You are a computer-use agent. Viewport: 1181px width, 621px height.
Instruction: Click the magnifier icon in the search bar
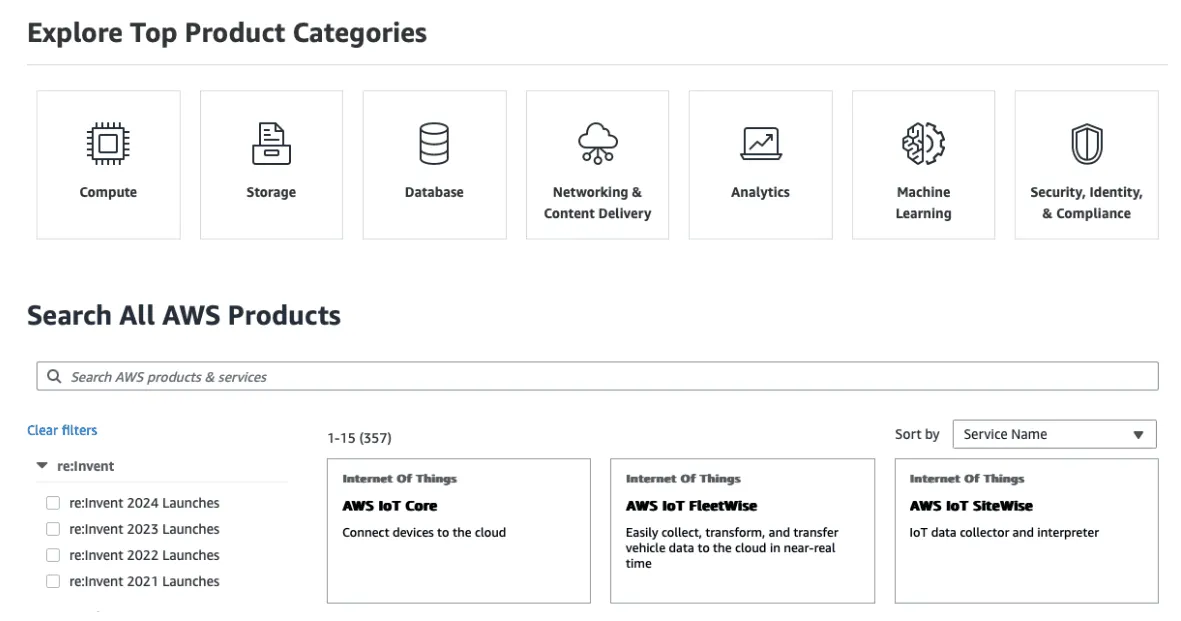[x=54, y=377]
